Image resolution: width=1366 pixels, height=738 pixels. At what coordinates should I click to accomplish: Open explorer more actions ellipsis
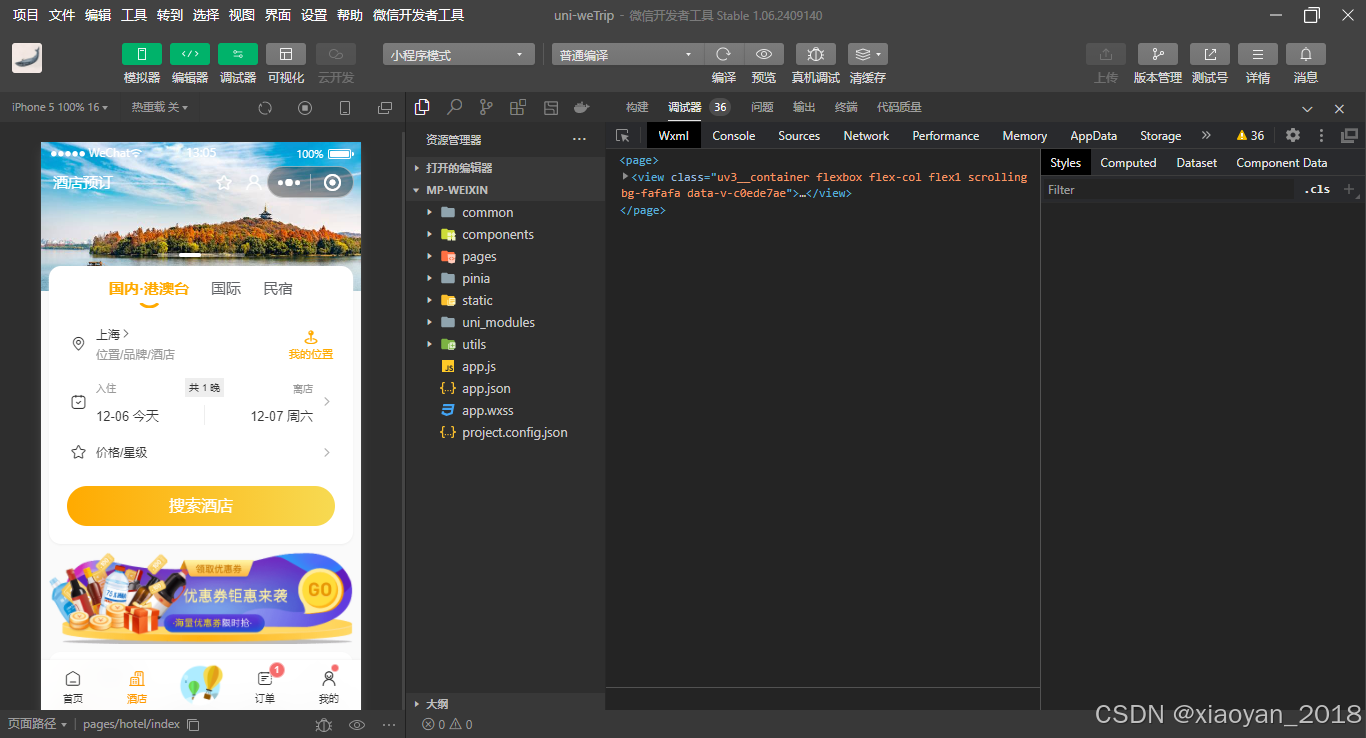pos(579,139)
